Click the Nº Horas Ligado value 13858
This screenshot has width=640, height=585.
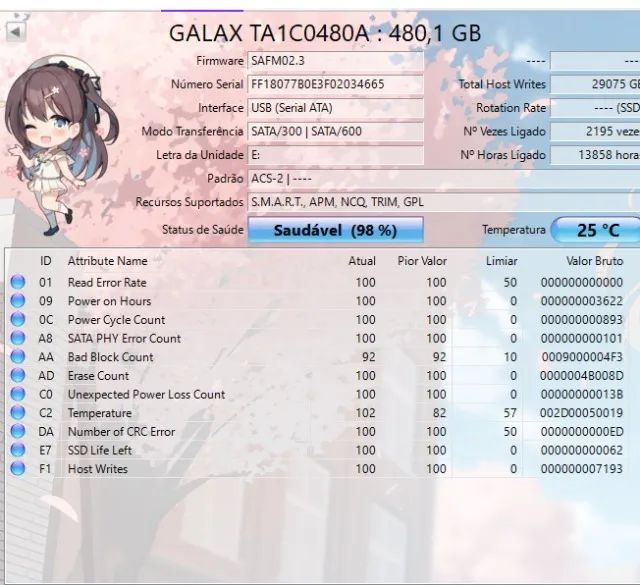click(x=595, y=155)
